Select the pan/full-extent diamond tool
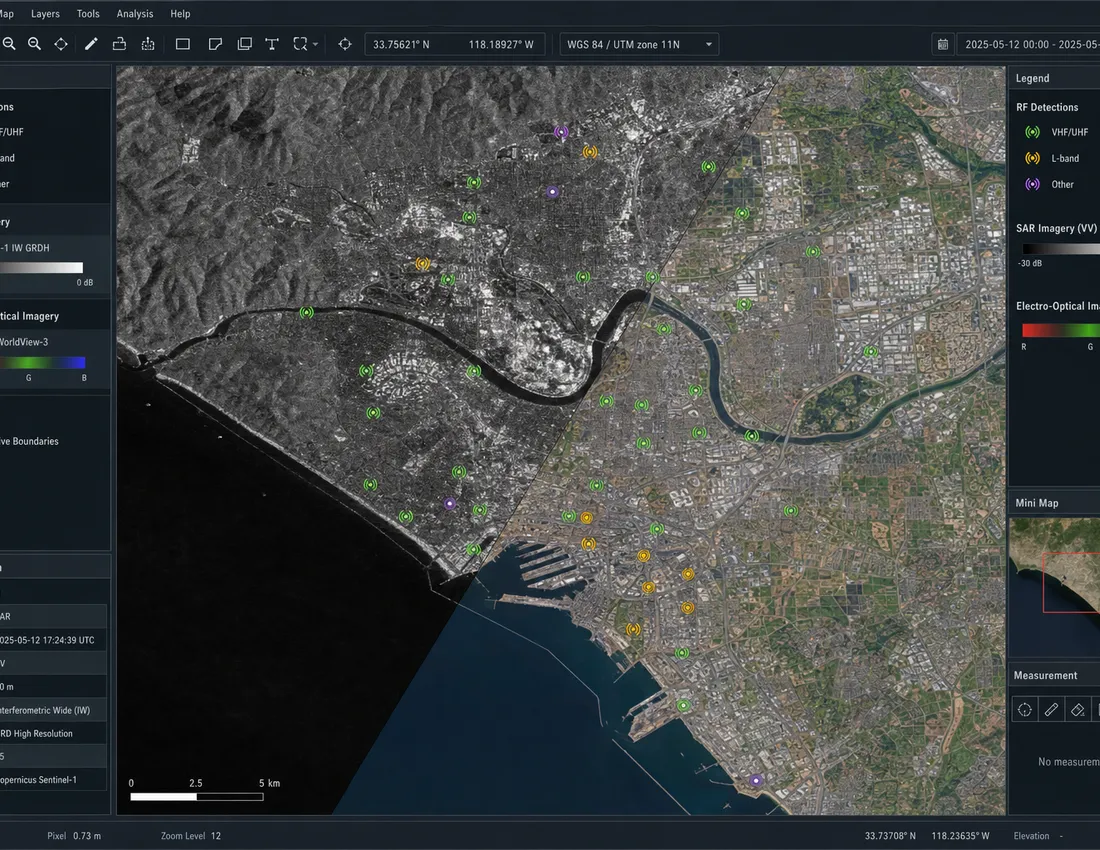The height and width of the screenshot is (850, 1100). click(61, 44)
